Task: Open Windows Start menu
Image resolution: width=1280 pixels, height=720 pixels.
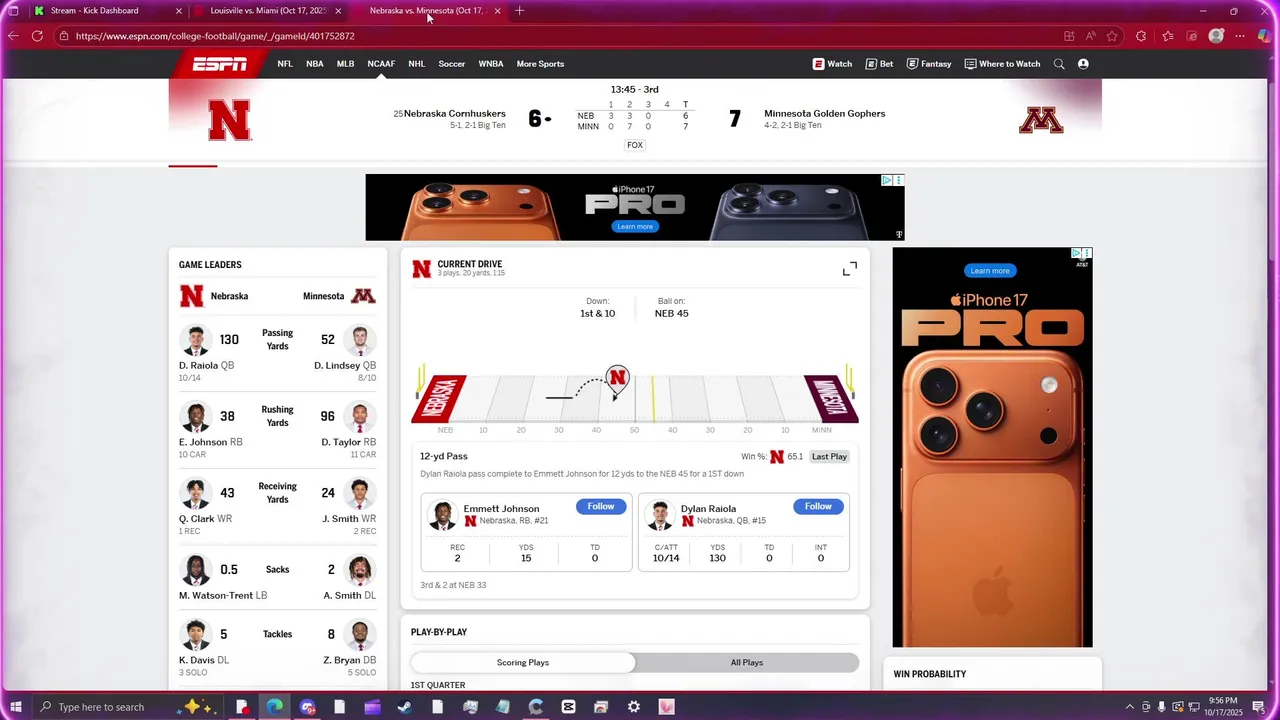Action: pyautogui.click(x=16, y=707)
